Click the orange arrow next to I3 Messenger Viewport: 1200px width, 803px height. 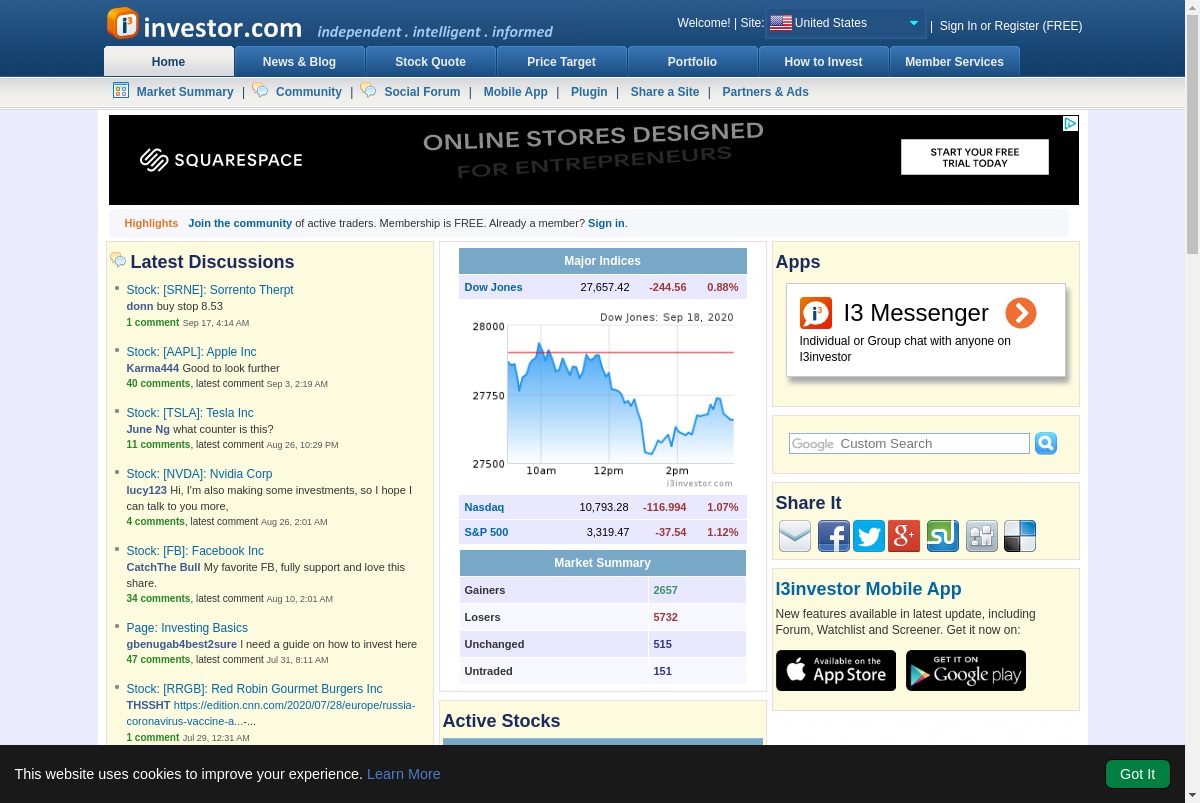[x=1021, y=313]
